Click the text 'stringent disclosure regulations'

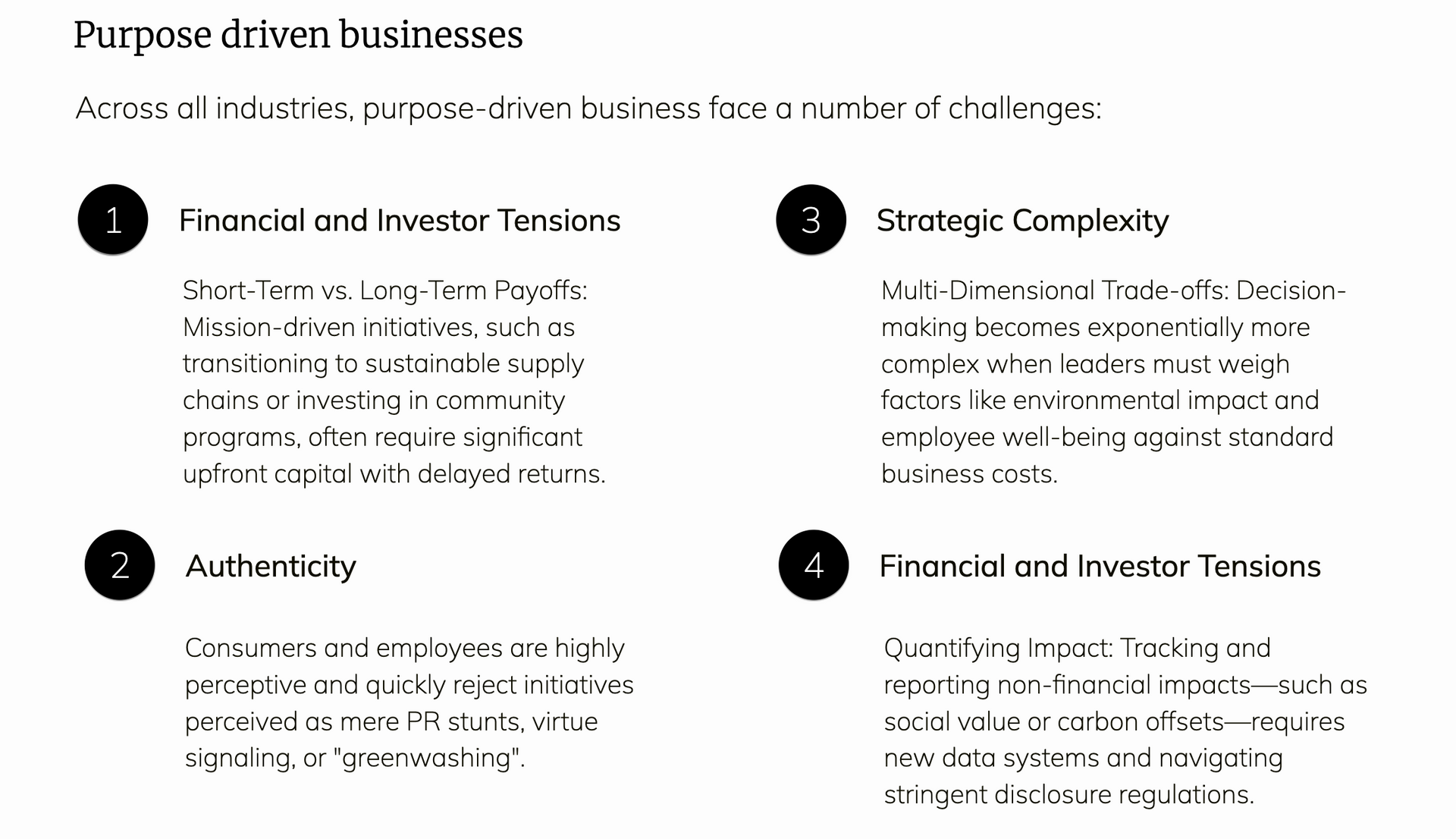[1067, 795]
